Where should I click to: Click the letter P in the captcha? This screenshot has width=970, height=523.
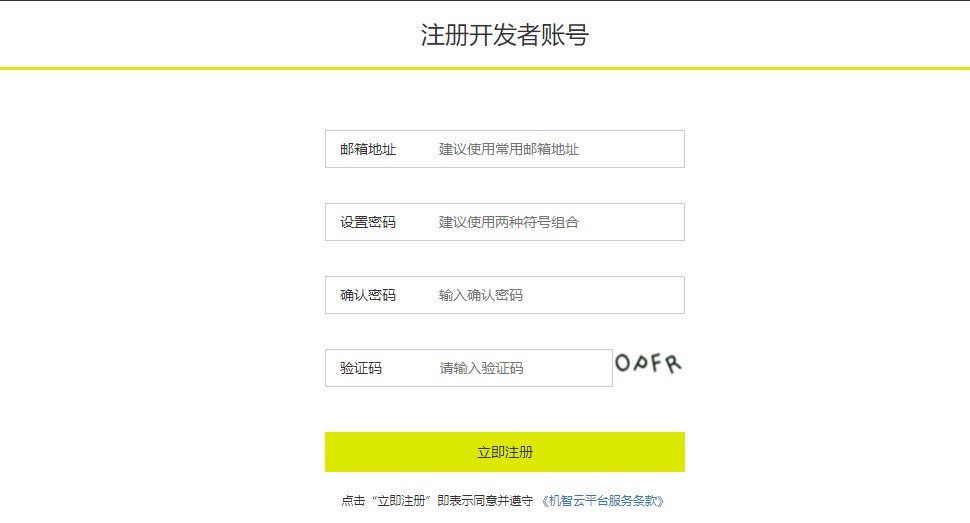pos(640,364)
